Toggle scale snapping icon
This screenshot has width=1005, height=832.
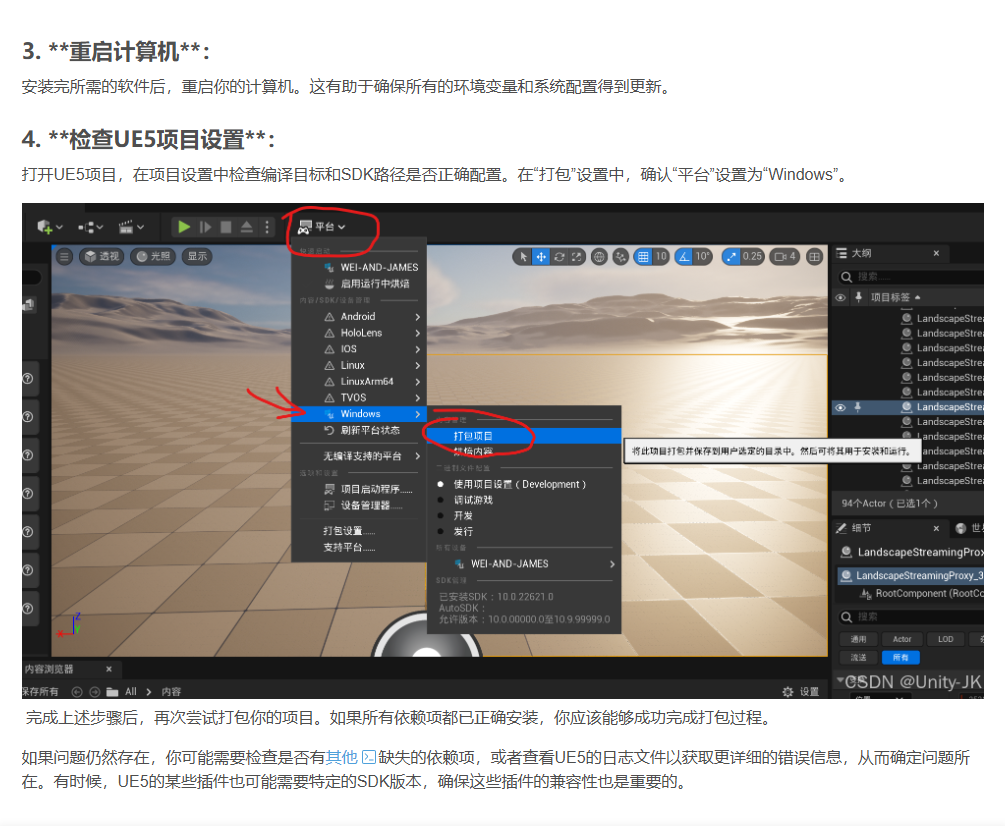[731, 257]
